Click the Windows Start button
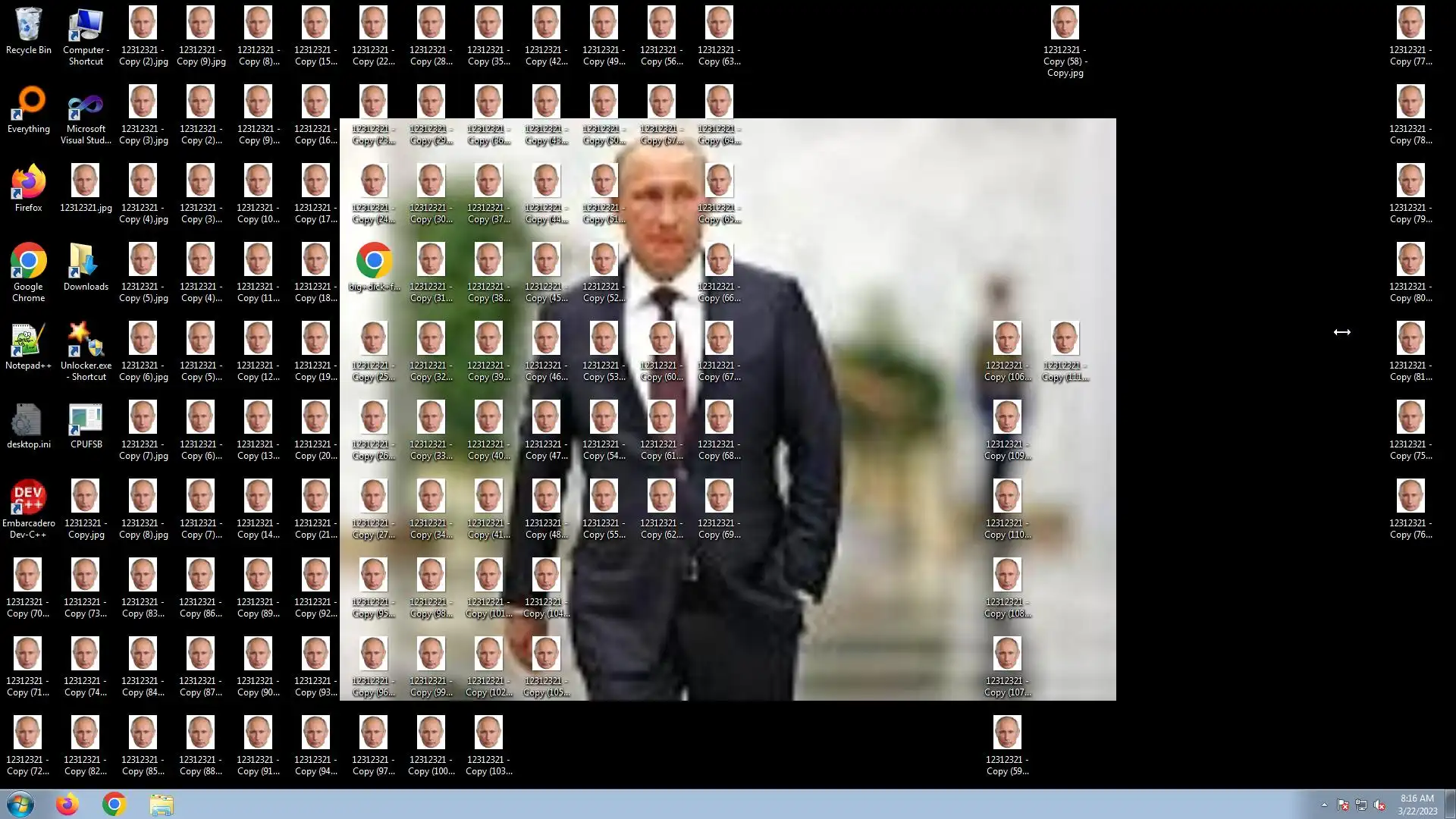Screen dimensions: 1456x819 [20, 804]
